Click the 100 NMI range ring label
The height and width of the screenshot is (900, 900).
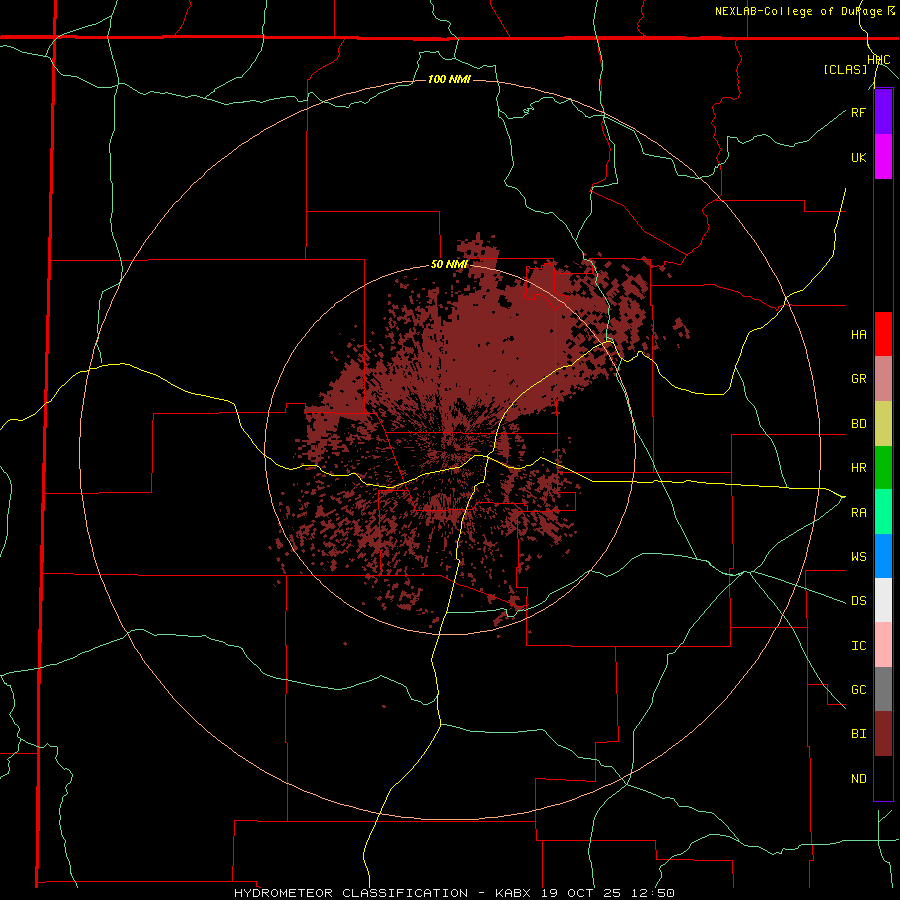pyautogui.click(x=449, y=79)
